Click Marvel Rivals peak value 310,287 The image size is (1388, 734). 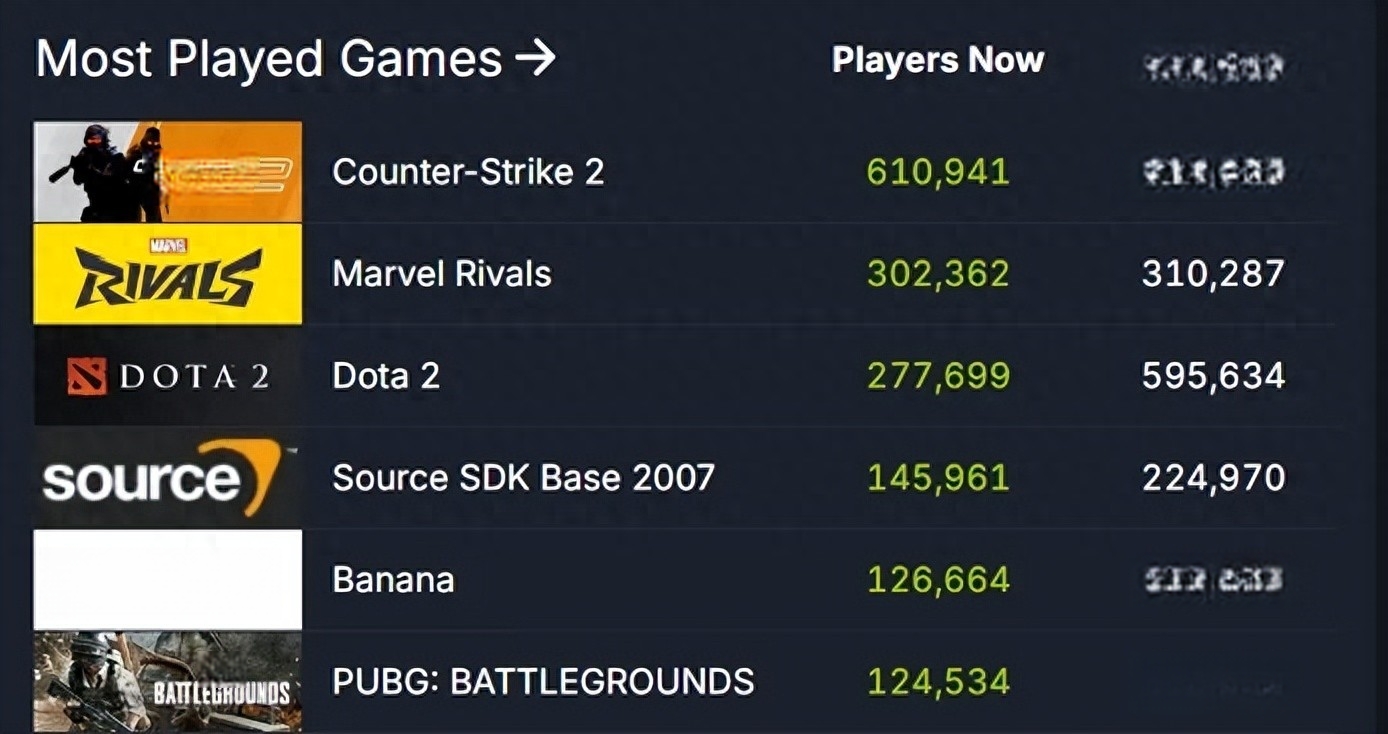pyautogui.click(x=1213, y=274)
